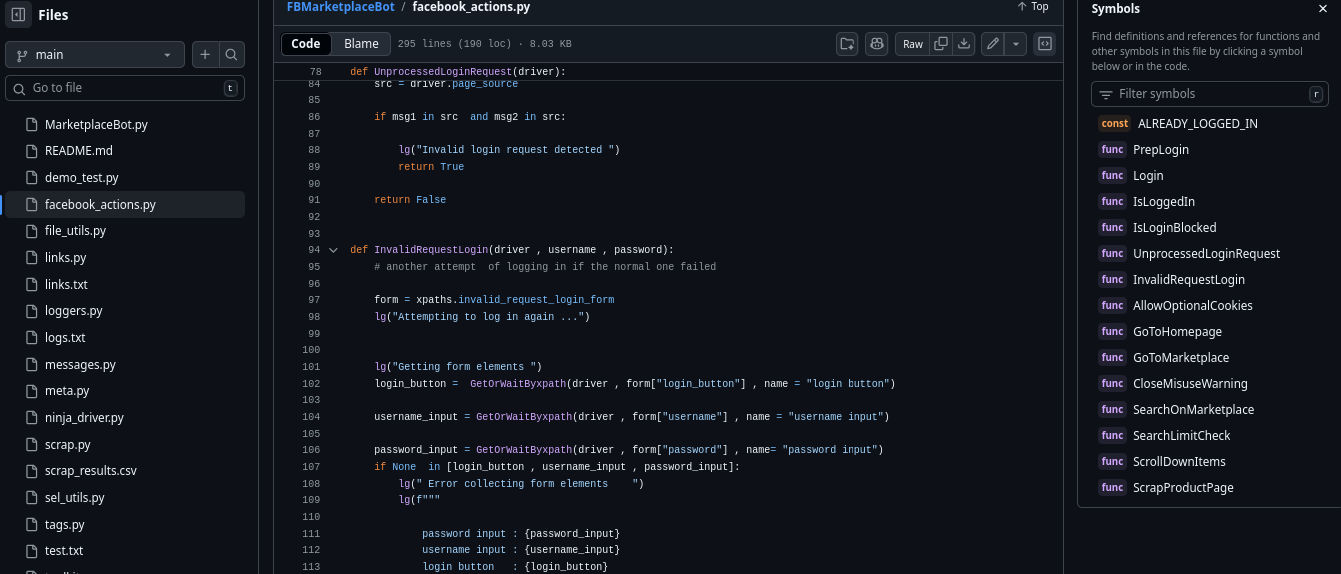Click the folder sparkle icon beside Copilot
1341x574 pixels.
pyautogui.click(x=848, y=44)
